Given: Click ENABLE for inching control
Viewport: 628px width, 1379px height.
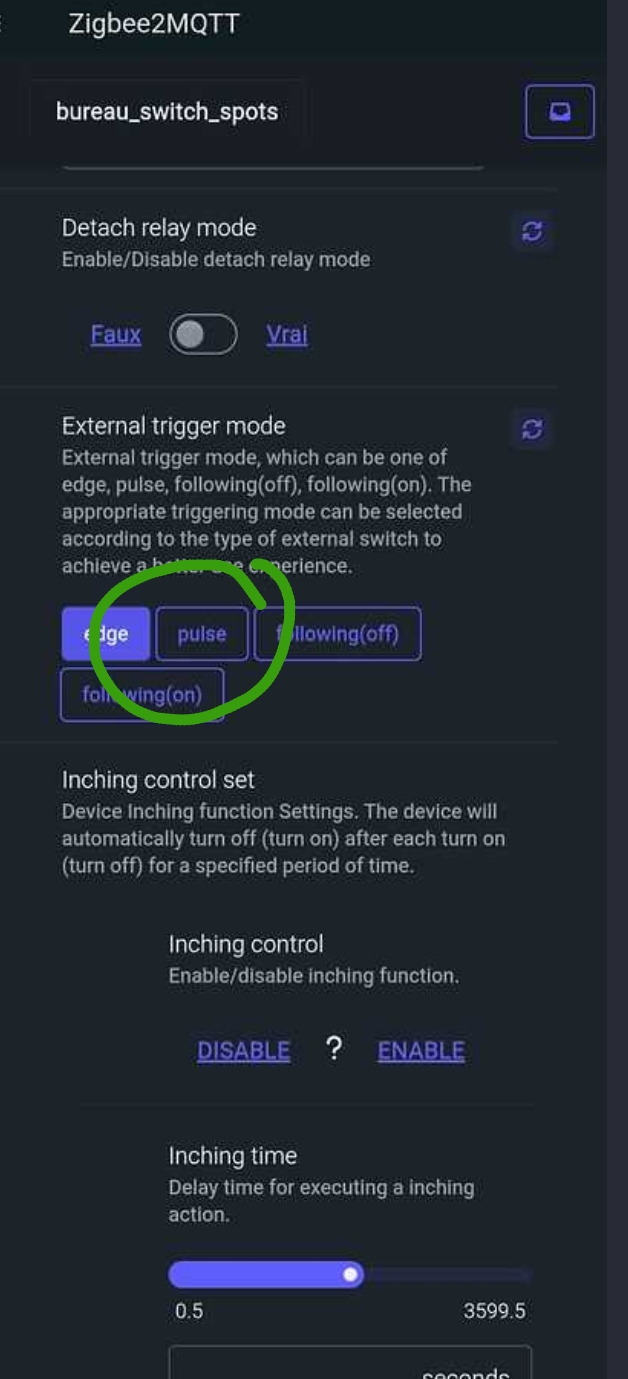Looking at the screenshot, I should click(421, 1051).
